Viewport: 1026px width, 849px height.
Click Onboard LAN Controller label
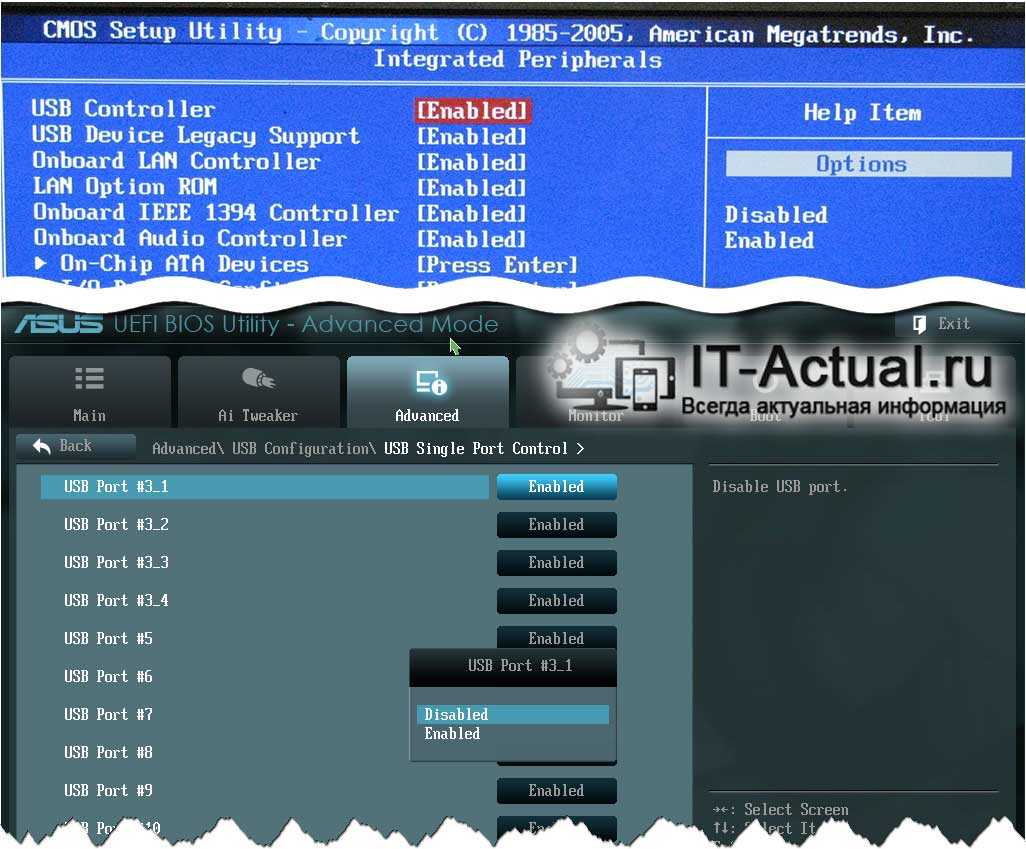point(177,161)
